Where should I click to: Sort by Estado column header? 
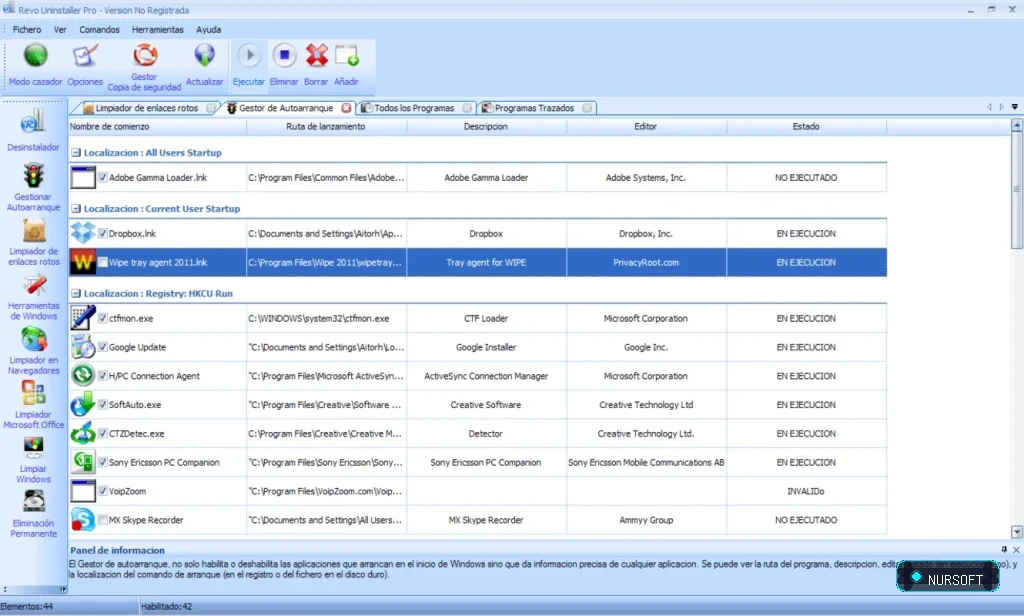click(x=806, y=127)
